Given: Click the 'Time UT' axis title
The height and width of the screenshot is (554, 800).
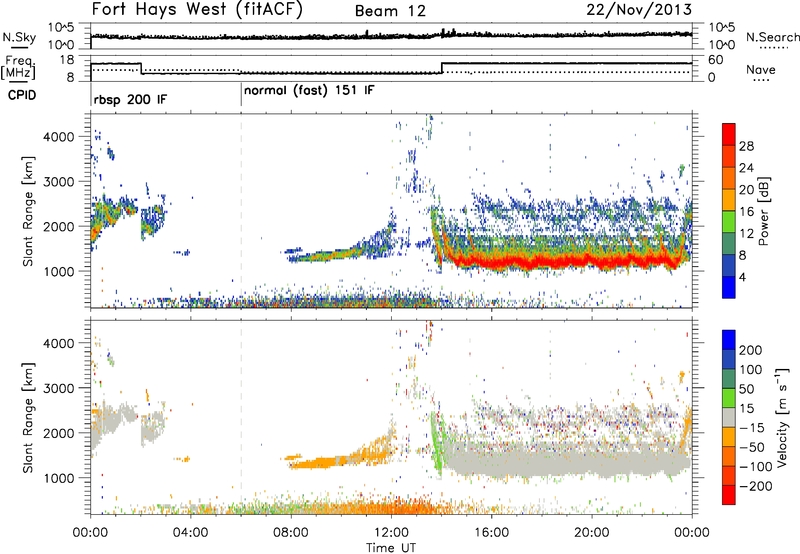Looking at the screenshot, I should point(391,548).
